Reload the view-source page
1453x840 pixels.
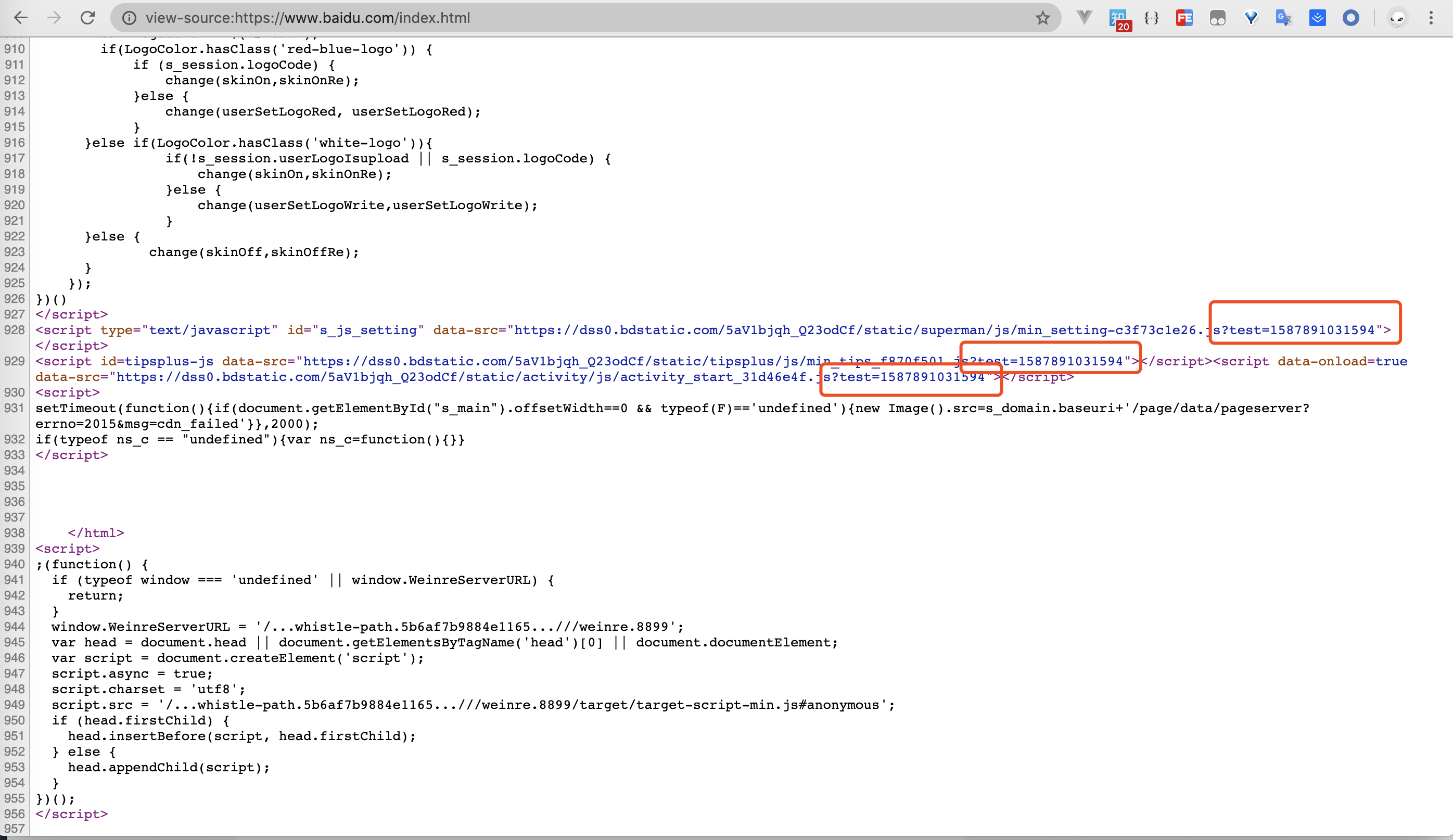coord(87,18)
